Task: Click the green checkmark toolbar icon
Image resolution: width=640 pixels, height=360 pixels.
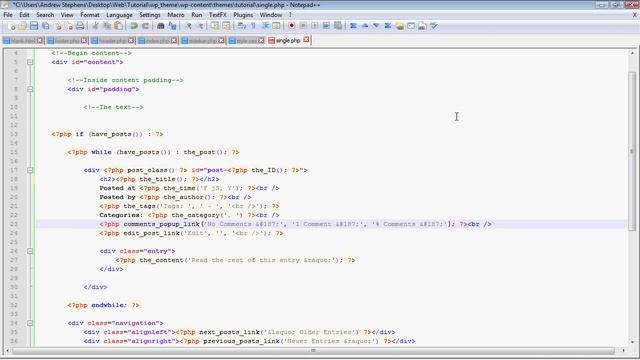Action: (x=434, y=26)
